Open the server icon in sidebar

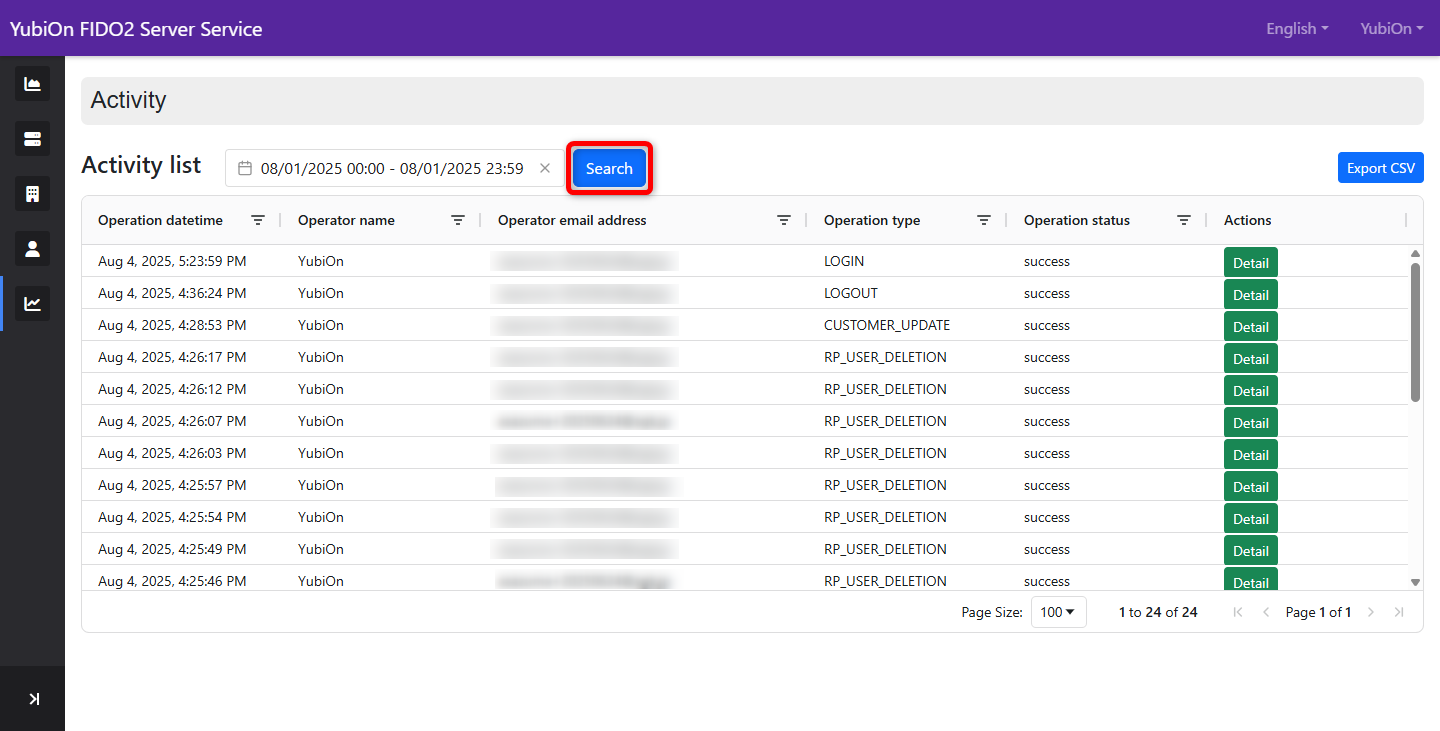tap(32, 138)
